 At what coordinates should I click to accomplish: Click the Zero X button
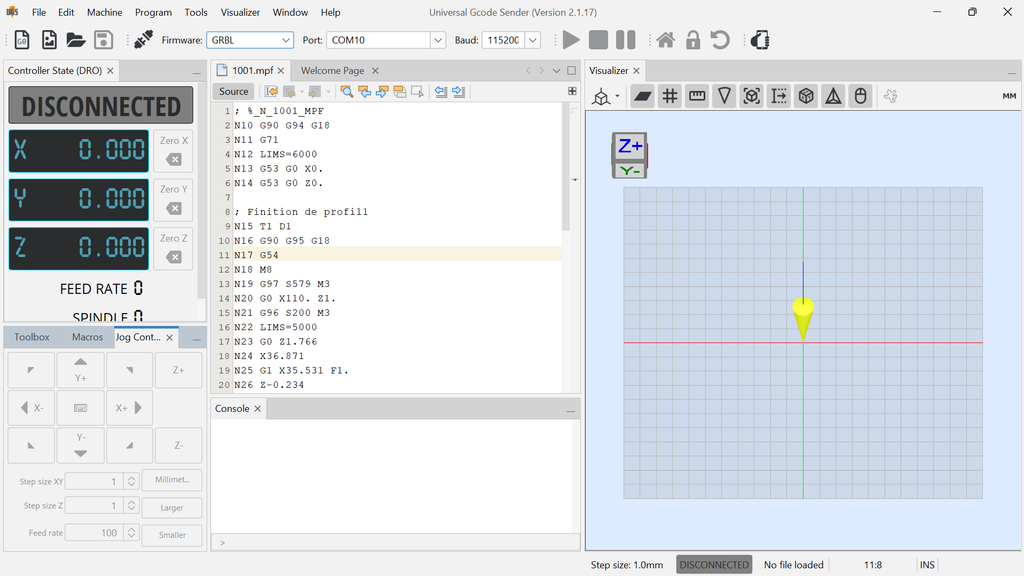pyautogui.click(x=174, y=151)
